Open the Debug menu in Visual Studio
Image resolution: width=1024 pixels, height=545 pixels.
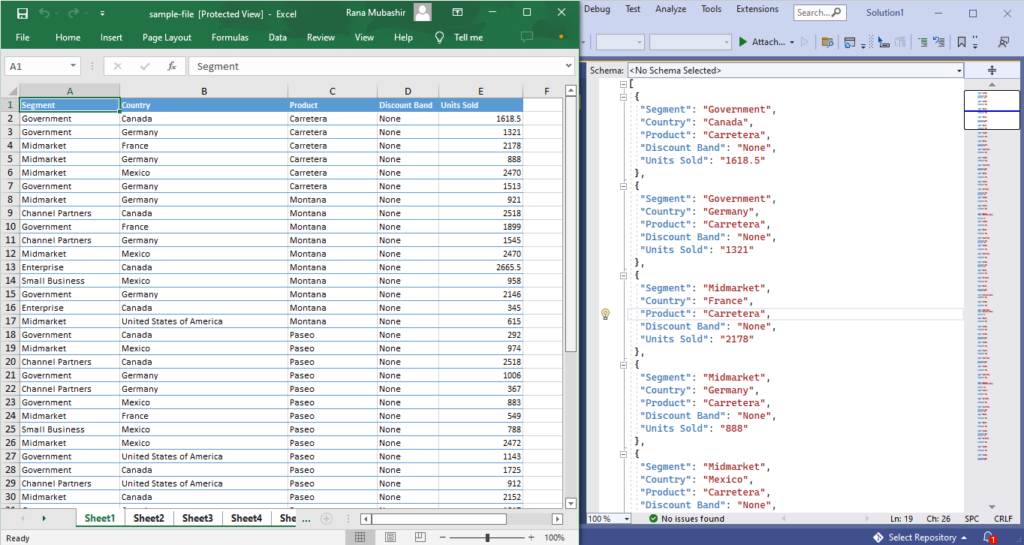(x=597, y=9)
